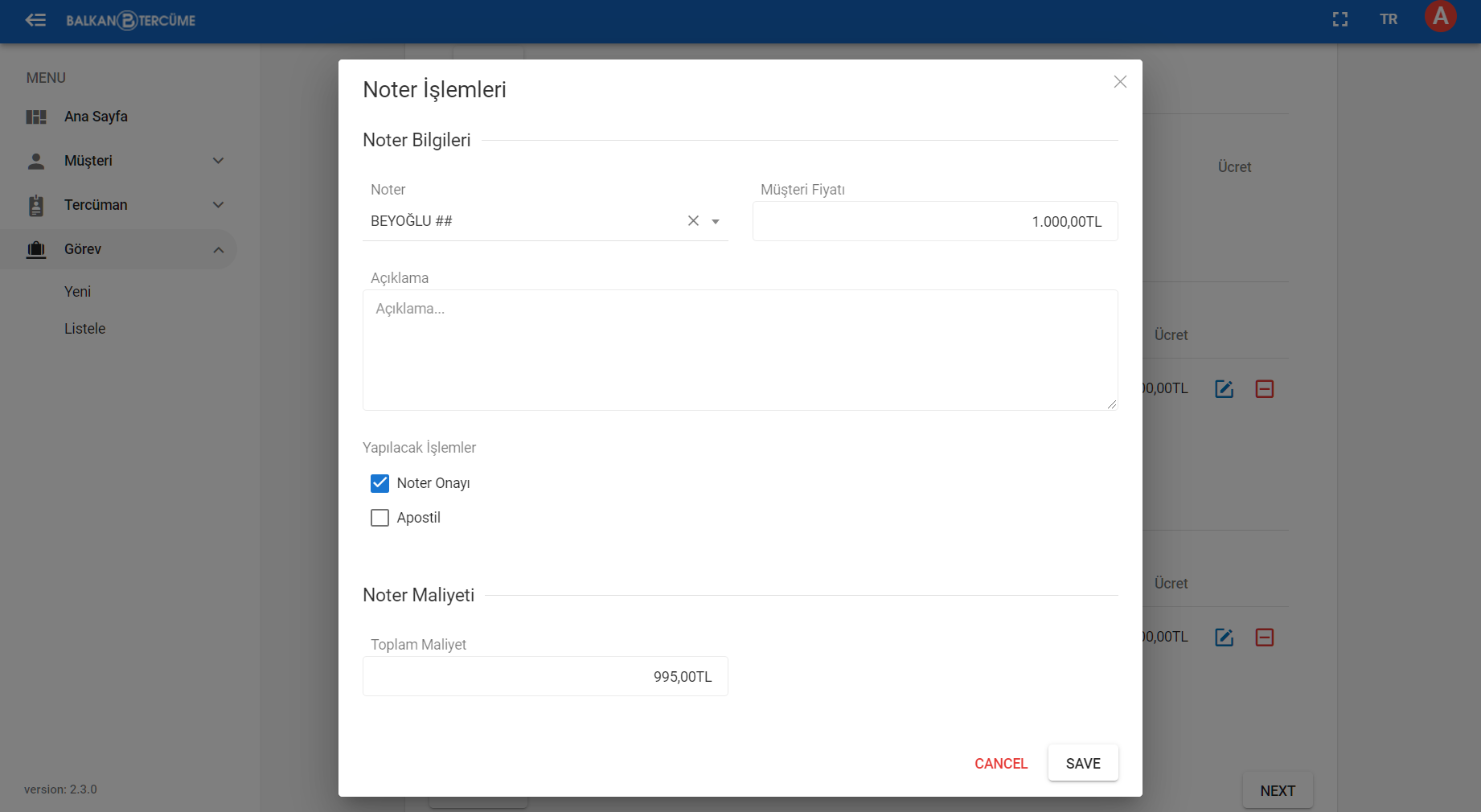This screenshot has height=812, width=1481.
Task: Click the Görev briefcase icon
Action: click(36, 249)
